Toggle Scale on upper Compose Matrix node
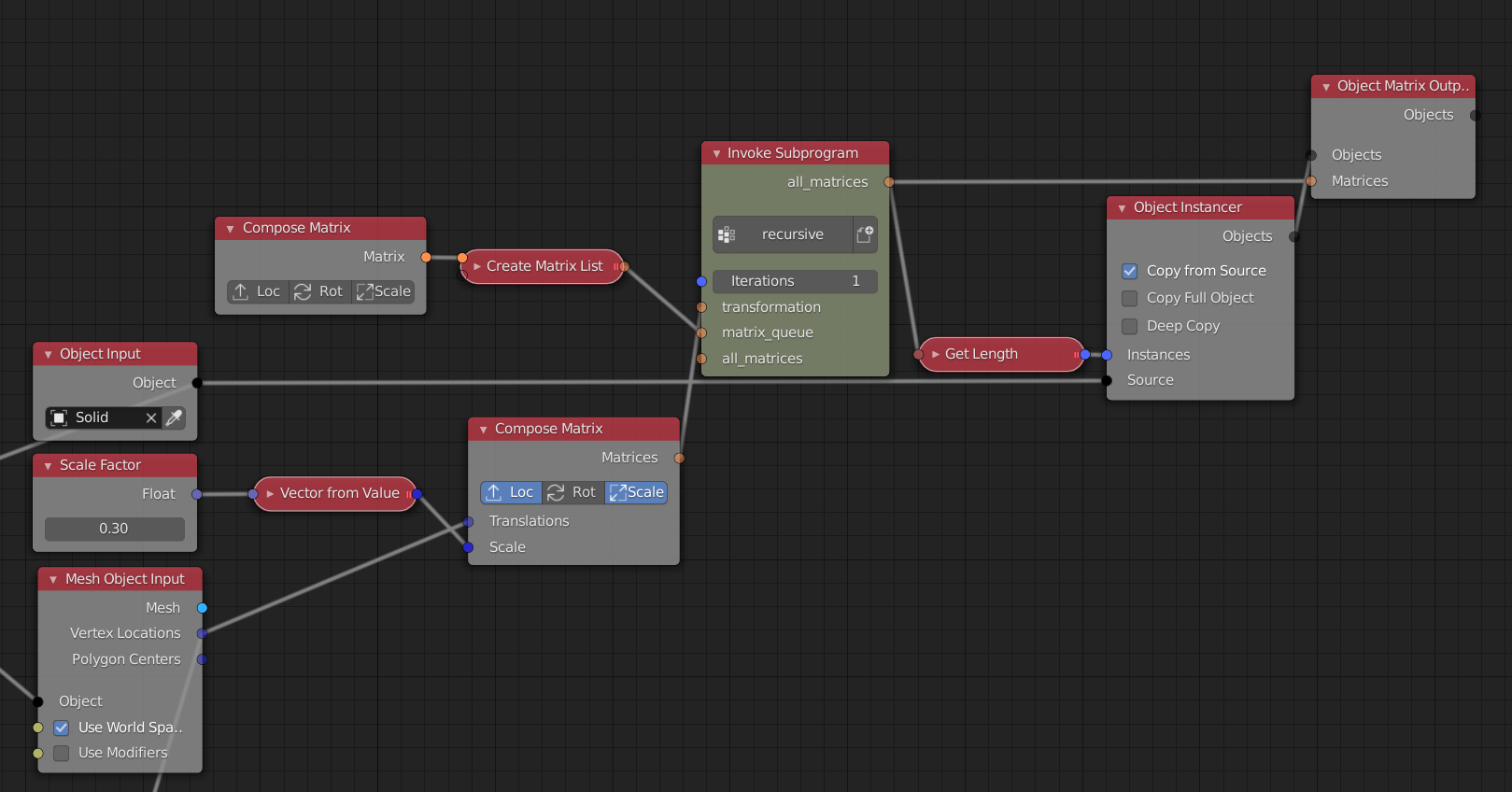Screen dimensions: 1512x792 pyautogui.click(x=383, y=291)
